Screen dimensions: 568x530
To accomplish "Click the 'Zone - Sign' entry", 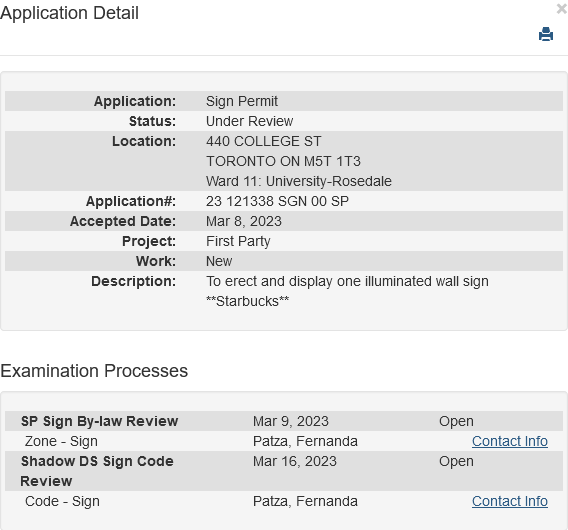I will (61, 441).
